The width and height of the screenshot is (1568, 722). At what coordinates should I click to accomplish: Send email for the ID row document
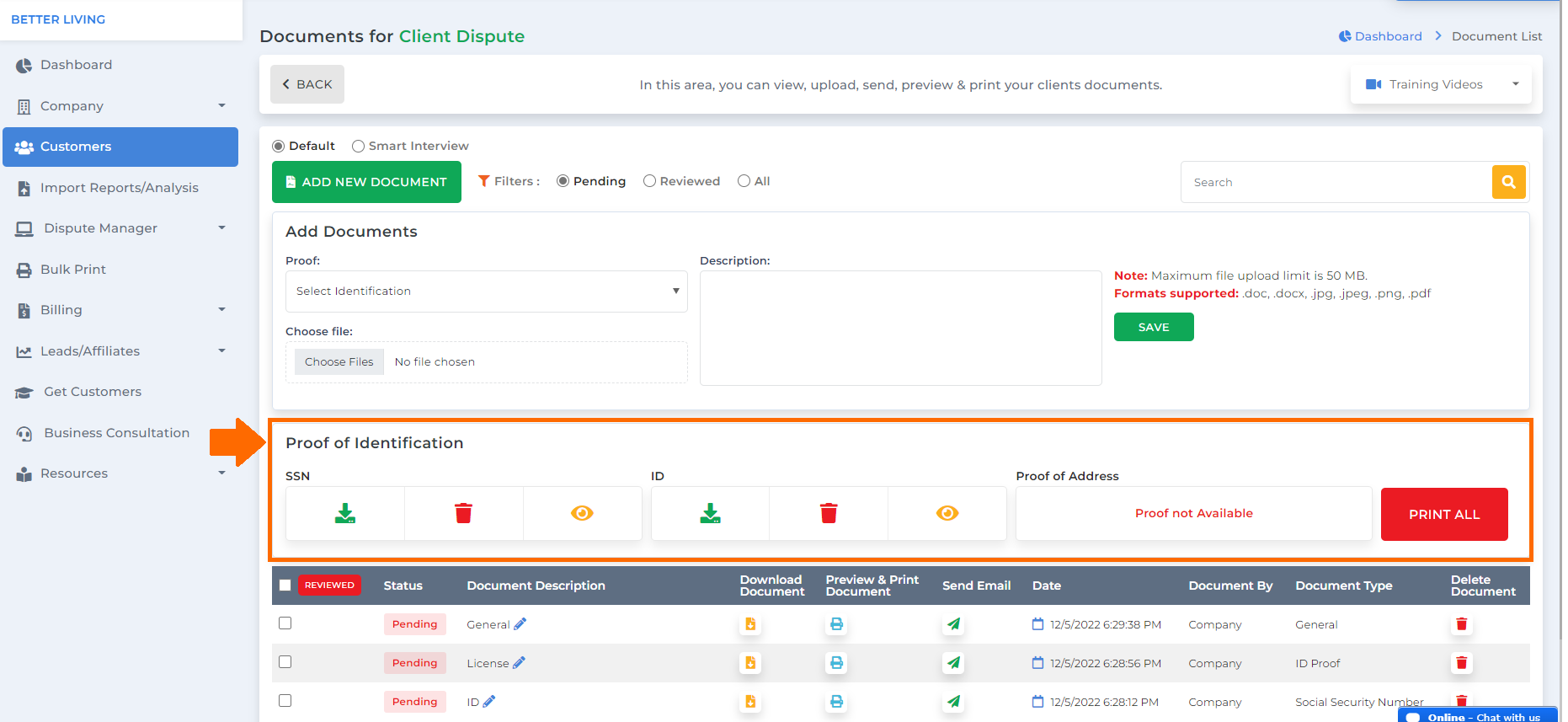(953, 702)
